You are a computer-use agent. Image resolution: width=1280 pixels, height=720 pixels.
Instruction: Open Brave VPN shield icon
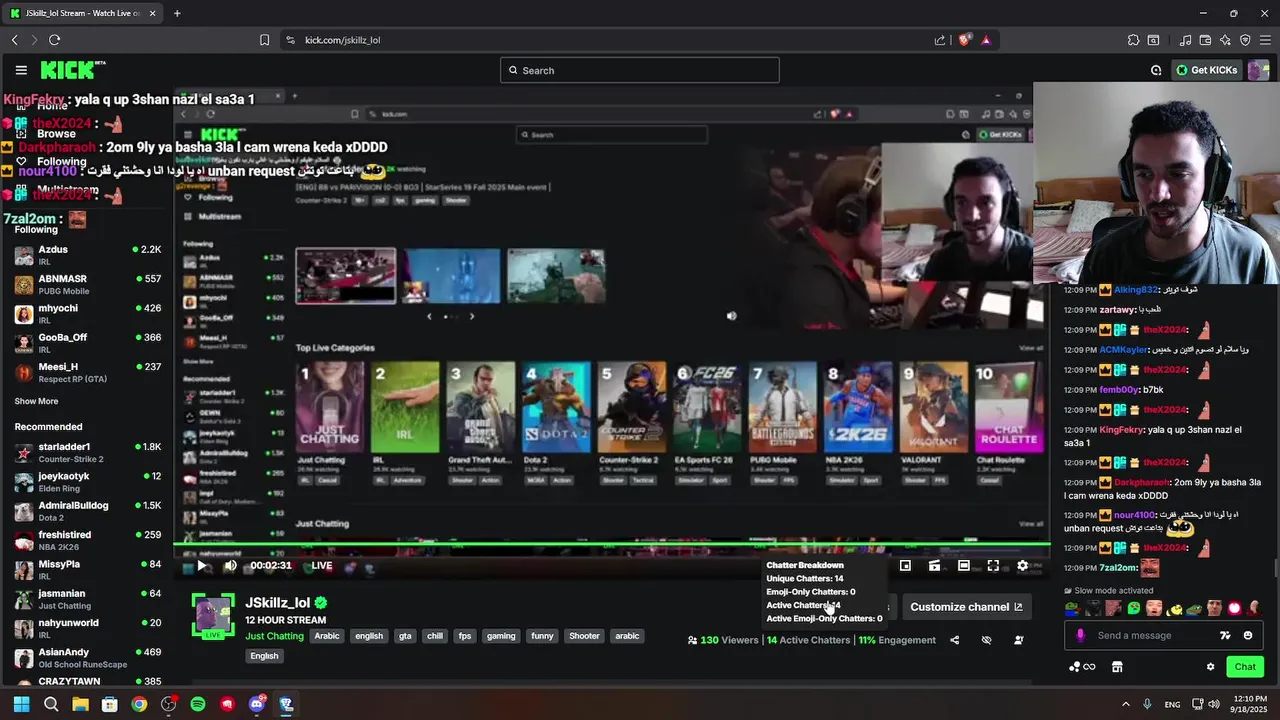[1245, 40]
